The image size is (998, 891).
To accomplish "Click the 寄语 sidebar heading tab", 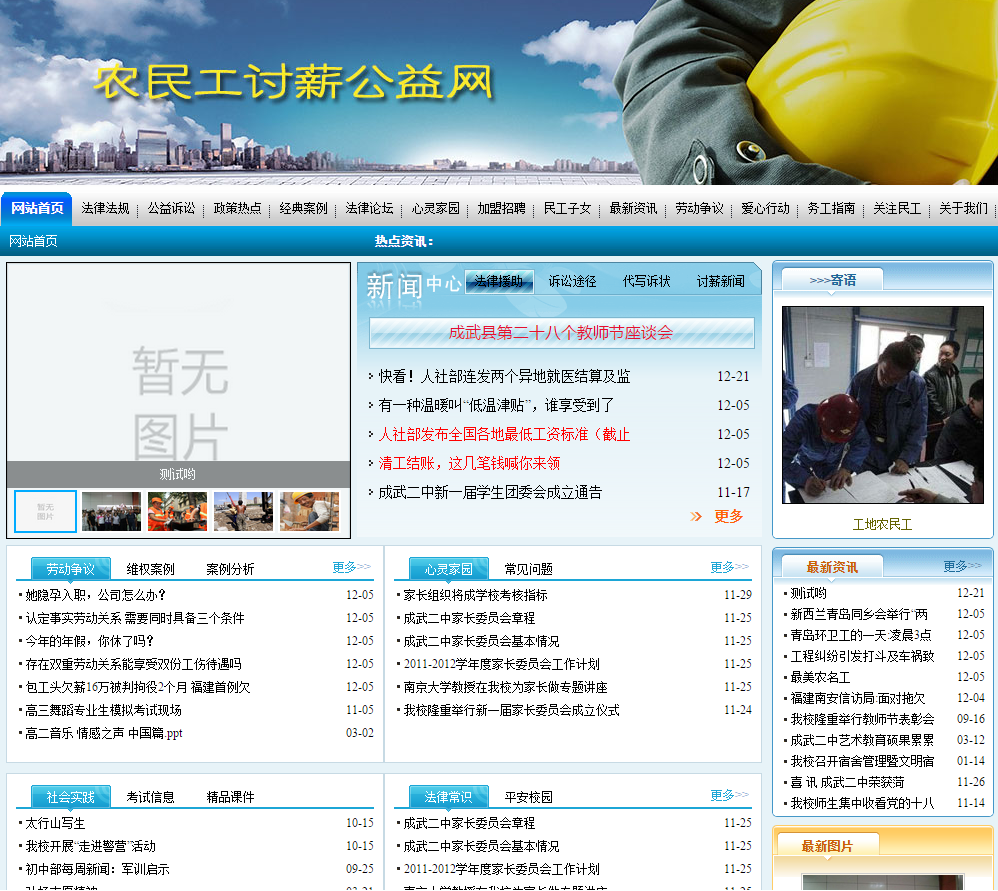I will click(833, 280).
